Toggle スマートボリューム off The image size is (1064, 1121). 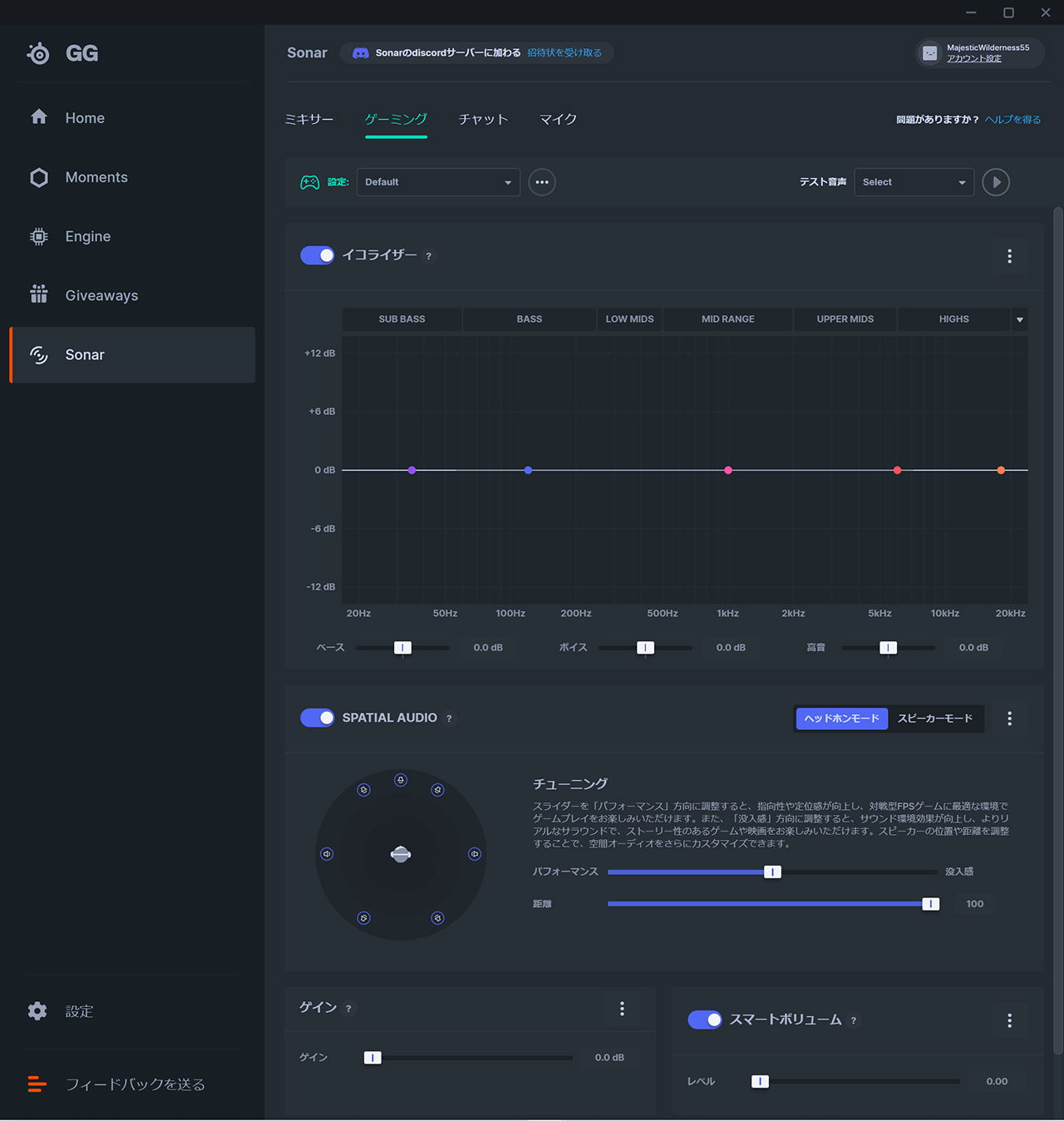point(705,1020)
